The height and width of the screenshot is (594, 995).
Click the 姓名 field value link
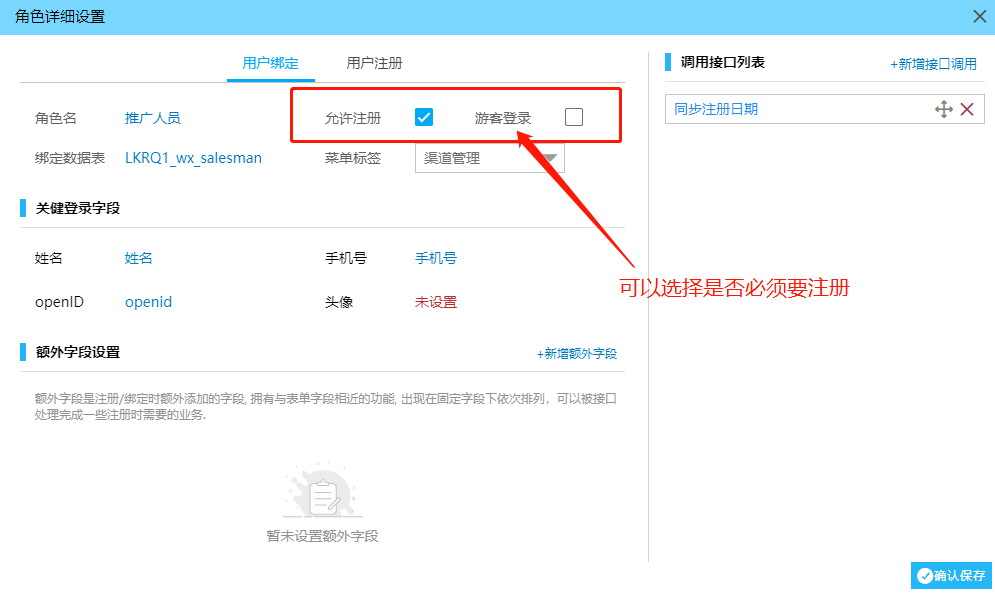138,258
